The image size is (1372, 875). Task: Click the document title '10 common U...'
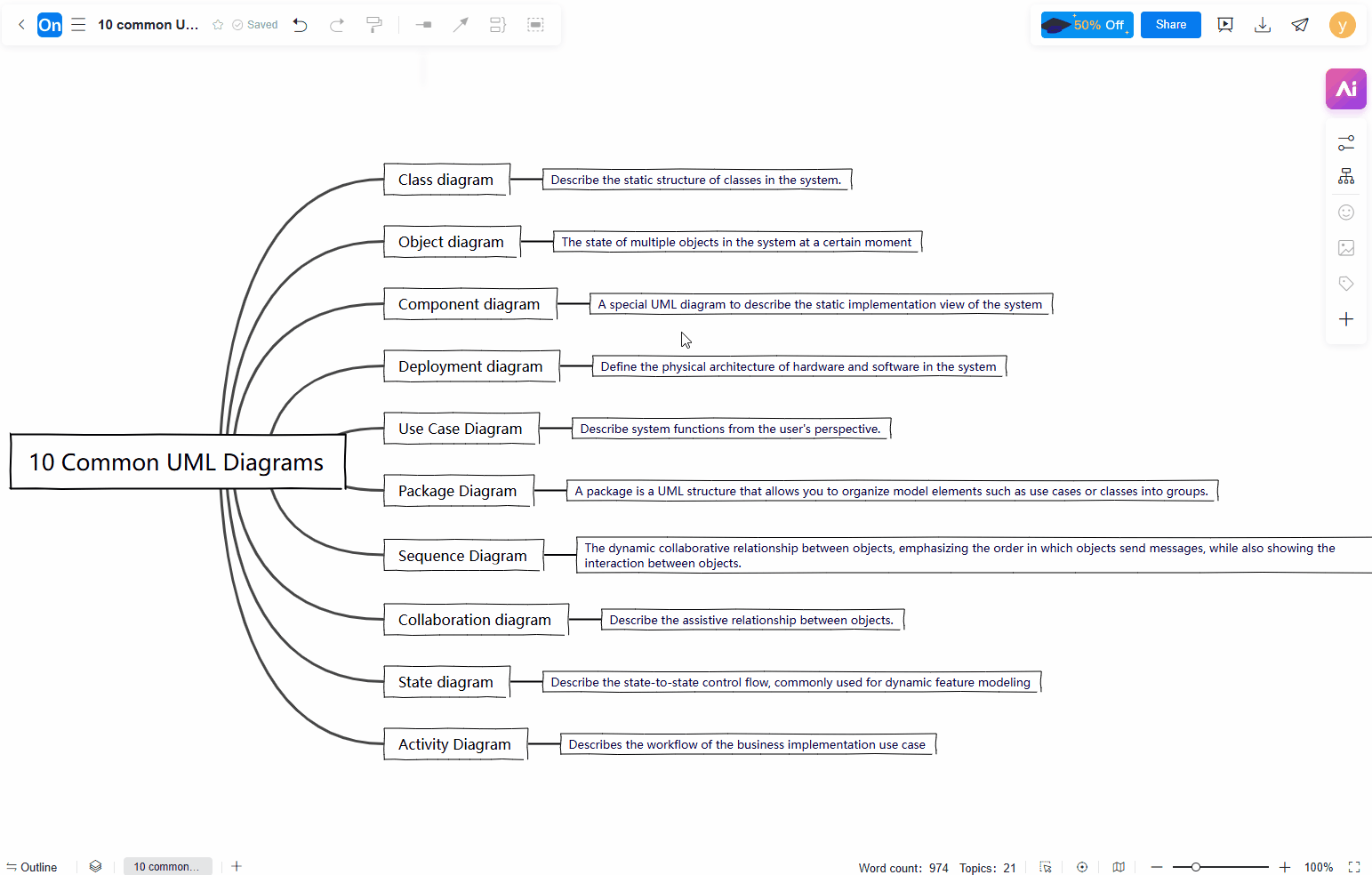click(148, 25)
